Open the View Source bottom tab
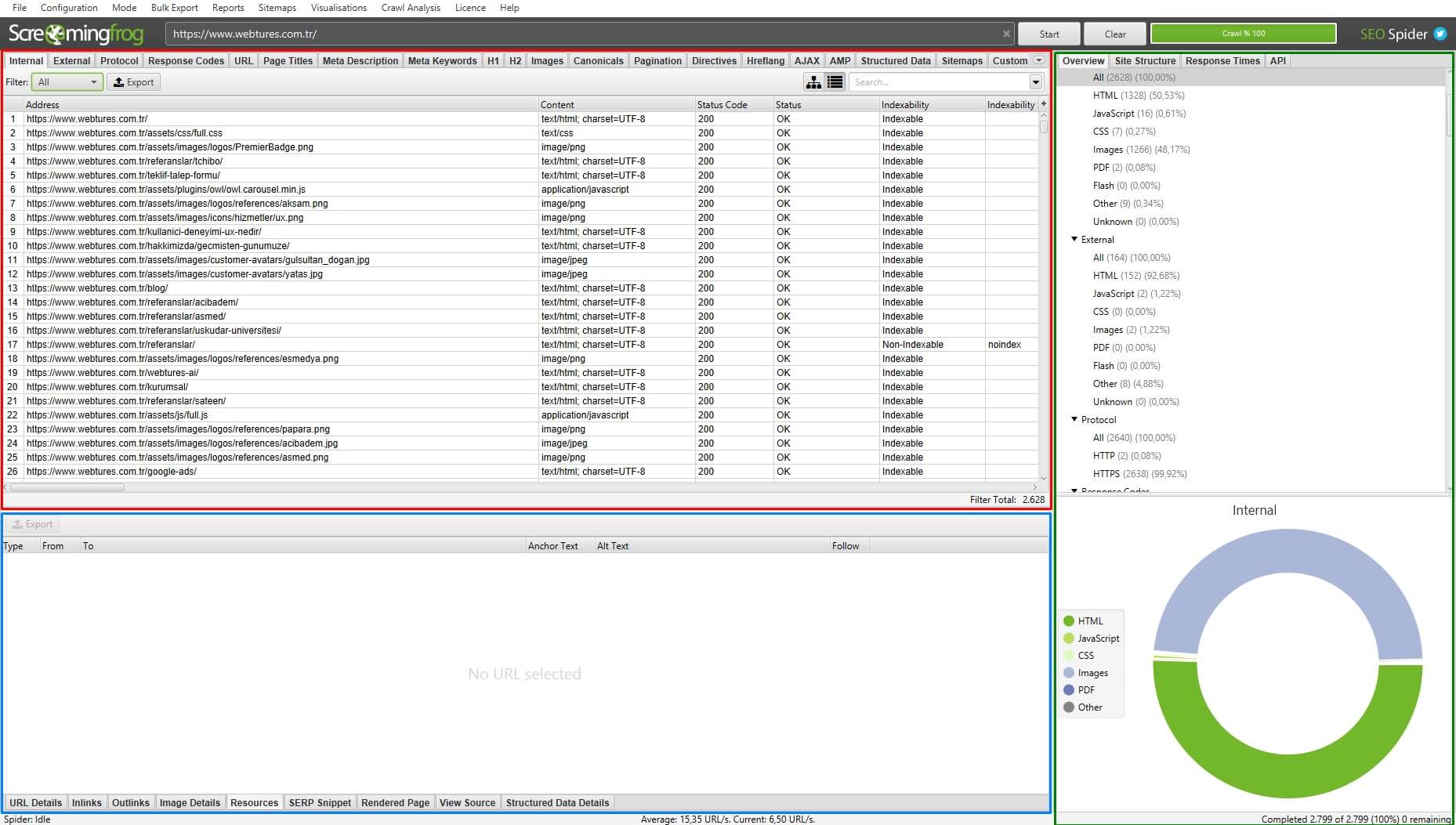Screen dimensions: 1456x825 pos(467,802)
